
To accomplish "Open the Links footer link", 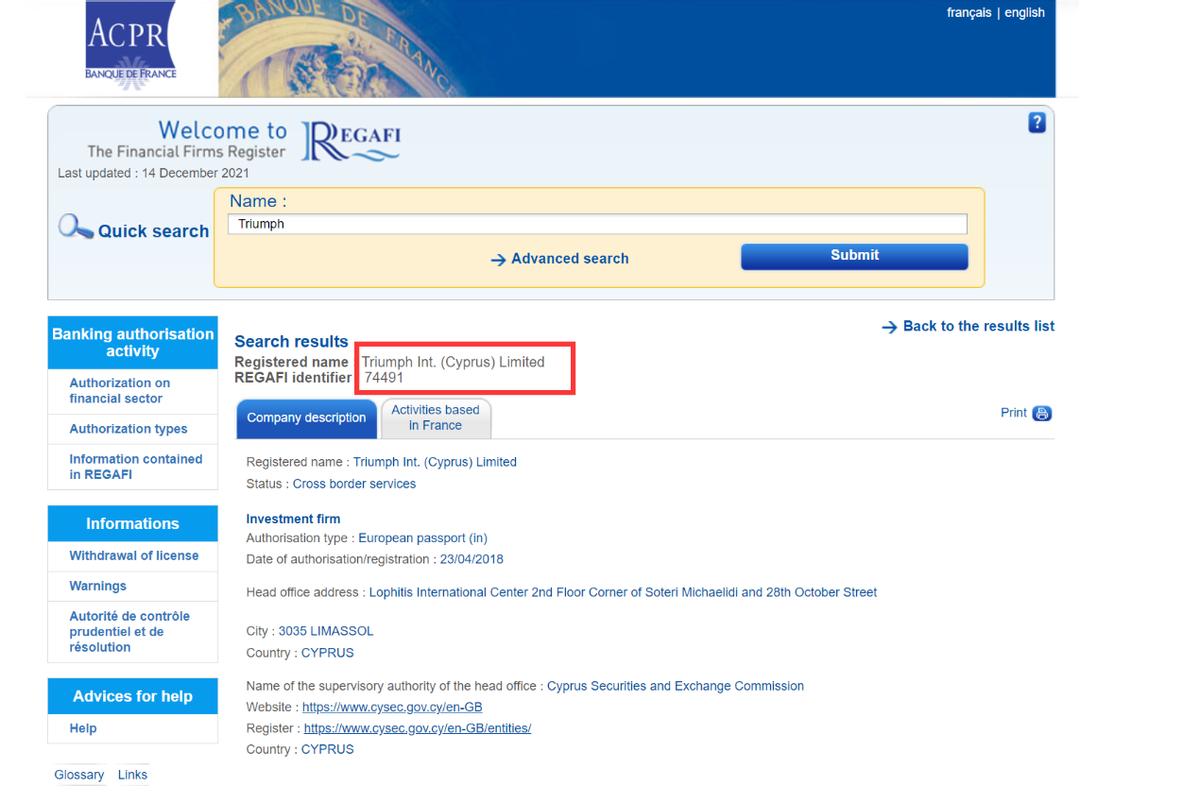I will pyautogui.click(x=132, y=775).
